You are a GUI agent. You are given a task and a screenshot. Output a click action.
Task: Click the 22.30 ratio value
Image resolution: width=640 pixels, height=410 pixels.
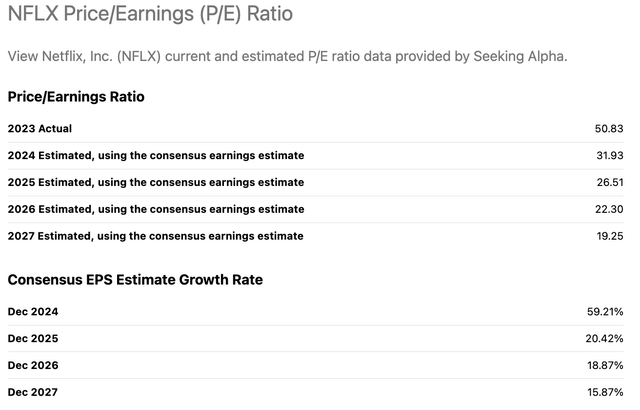609,209
